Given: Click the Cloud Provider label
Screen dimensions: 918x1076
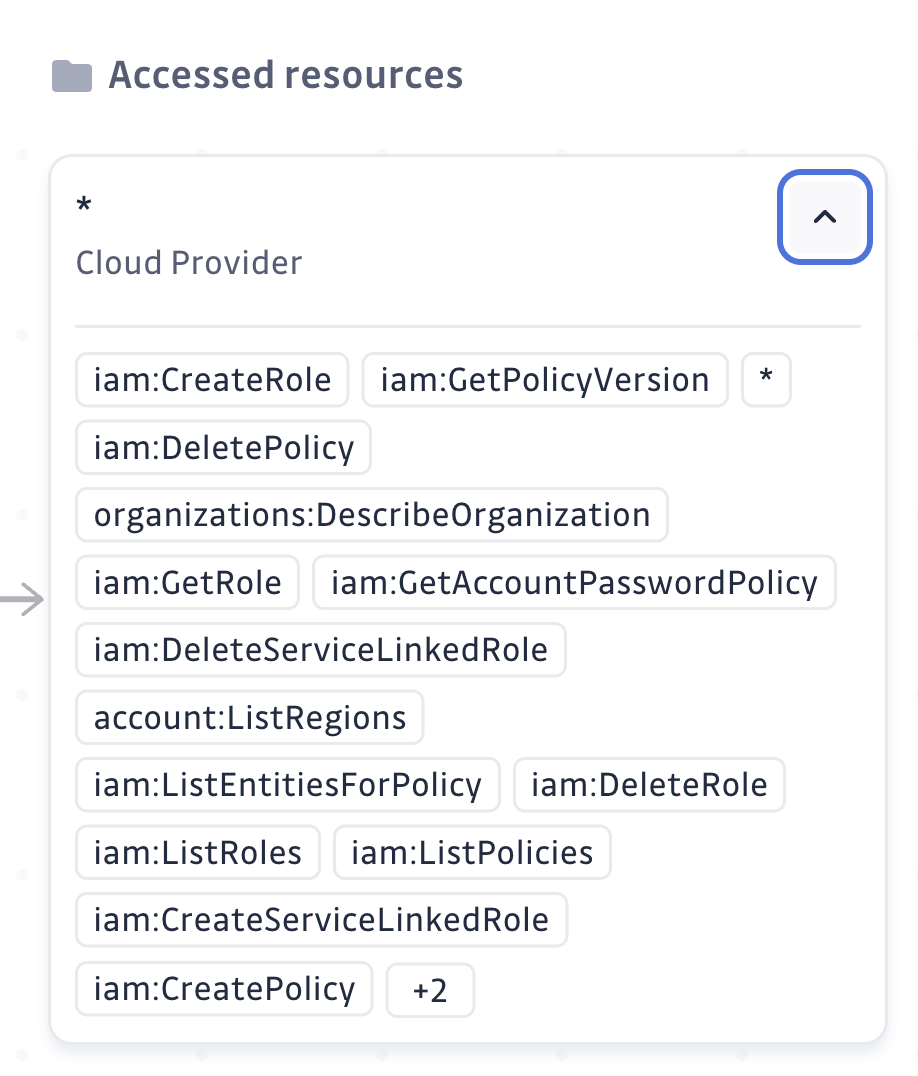Looking at the screenshot, I should point(188,262).
